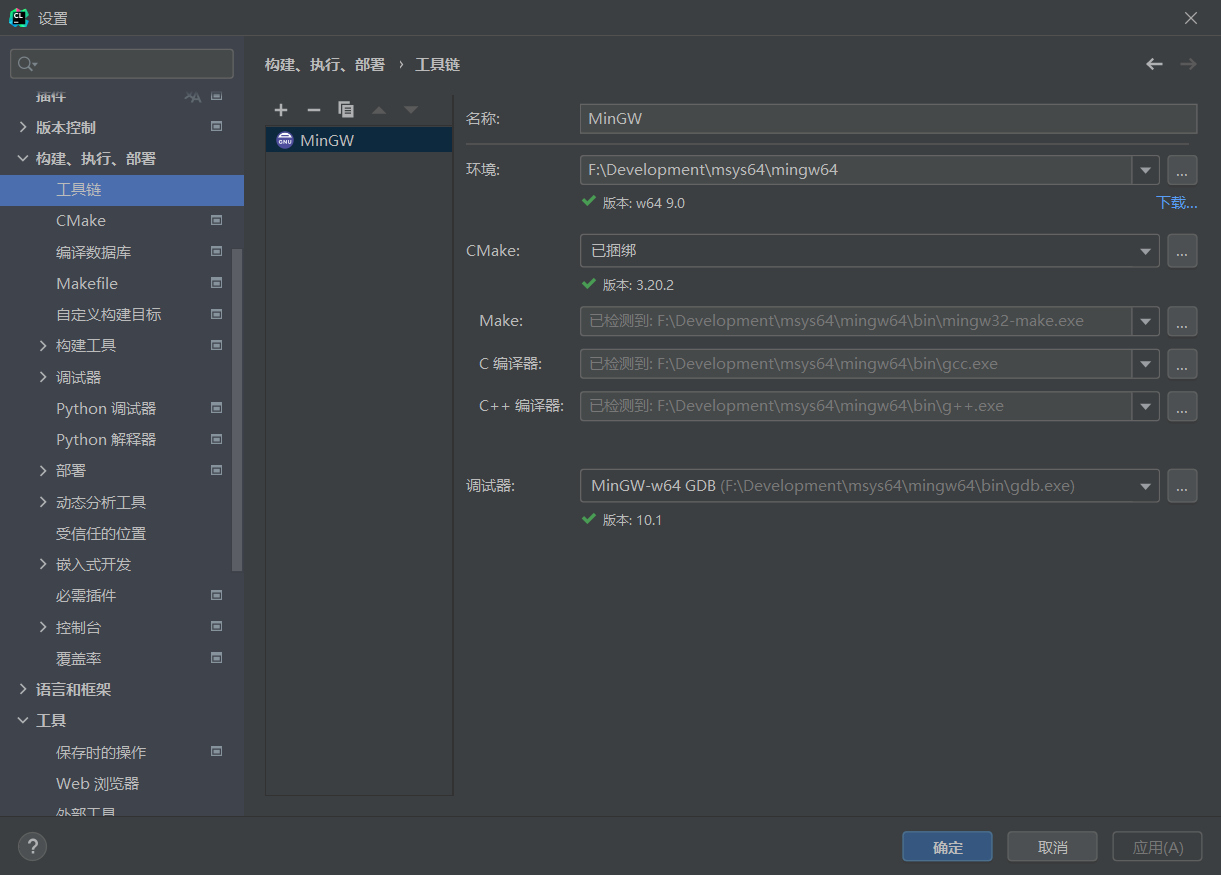1221x875 pixels.
Task: Click the 下载... link for environment
Action: [x=1177, y=202]
